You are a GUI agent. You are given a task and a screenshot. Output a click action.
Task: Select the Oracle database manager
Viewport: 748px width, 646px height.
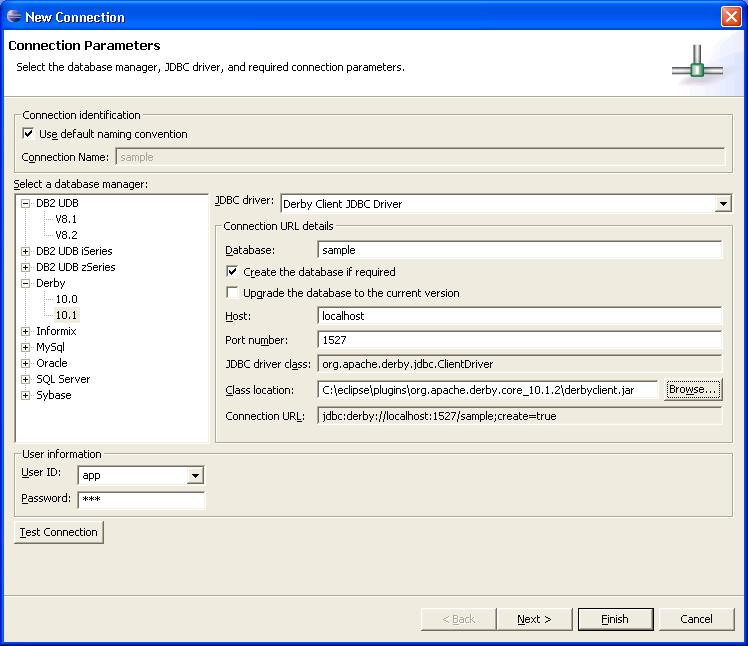click(x=52, y=363)
